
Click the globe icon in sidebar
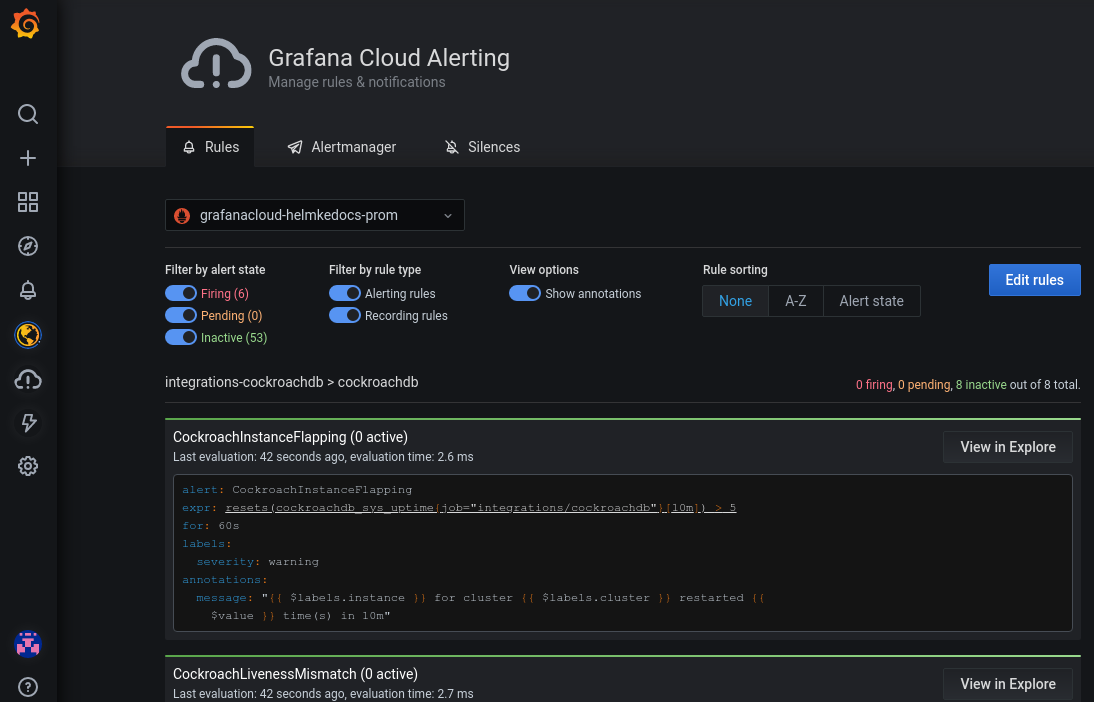click(28, 335)
